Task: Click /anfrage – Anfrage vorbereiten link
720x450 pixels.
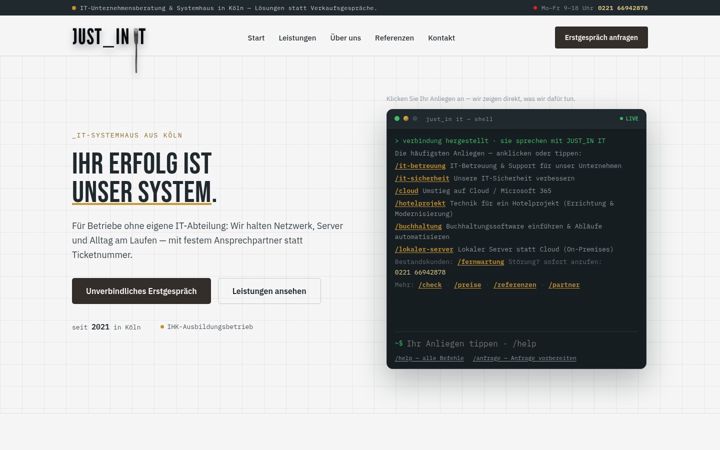Action: tap(524, 358)
